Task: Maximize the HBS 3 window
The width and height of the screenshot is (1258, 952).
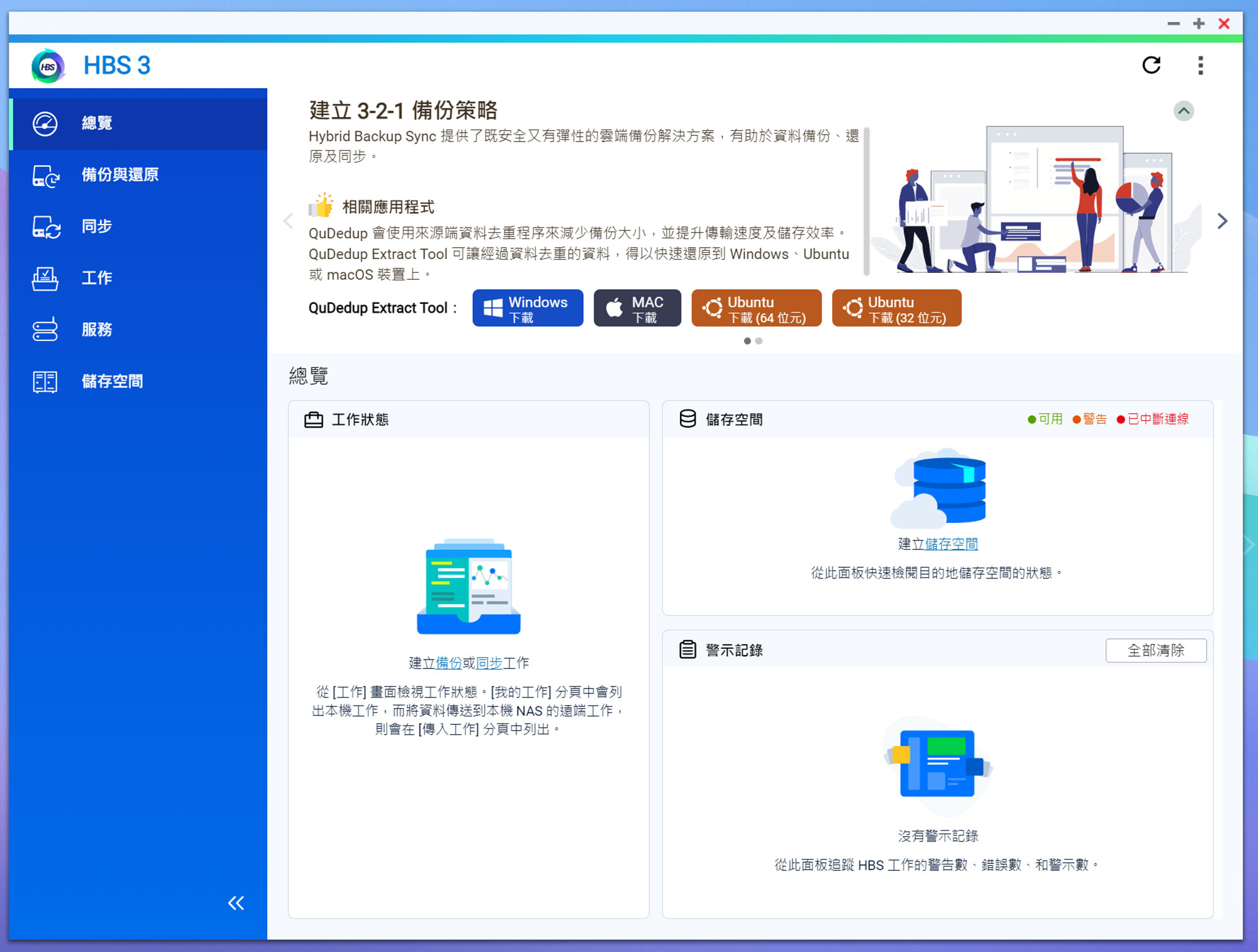Action: point(1199,24)
